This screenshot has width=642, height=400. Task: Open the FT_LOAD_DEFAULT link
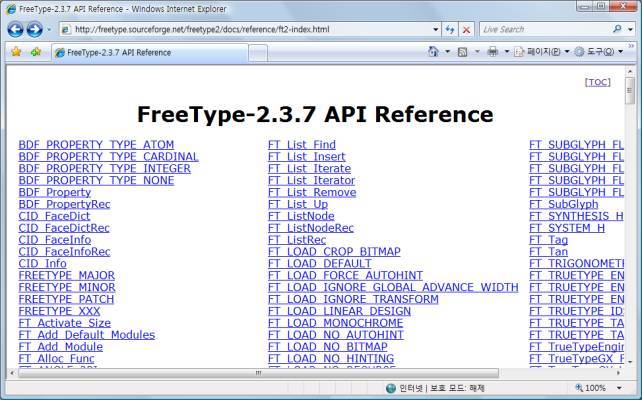(x=320, y=264)
